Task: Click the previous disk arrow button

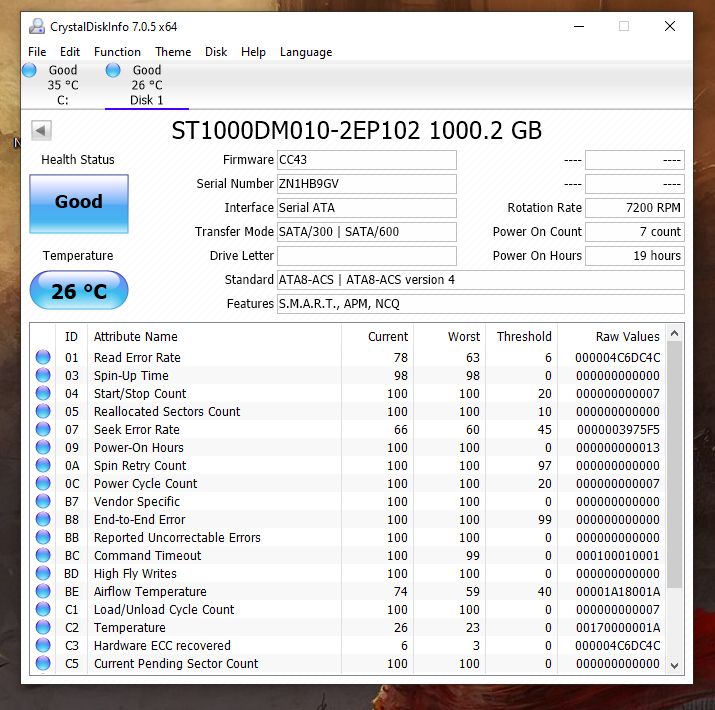Action: coord(41,131)
